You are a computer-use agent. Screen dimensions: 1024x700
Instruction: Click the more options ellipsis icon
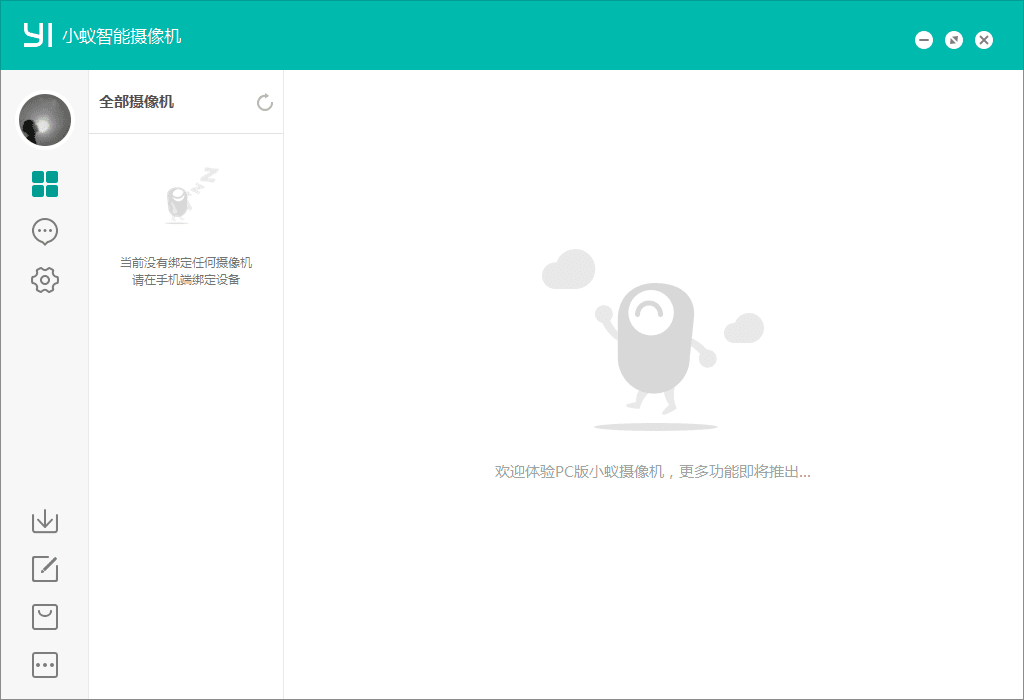point(44,665)
